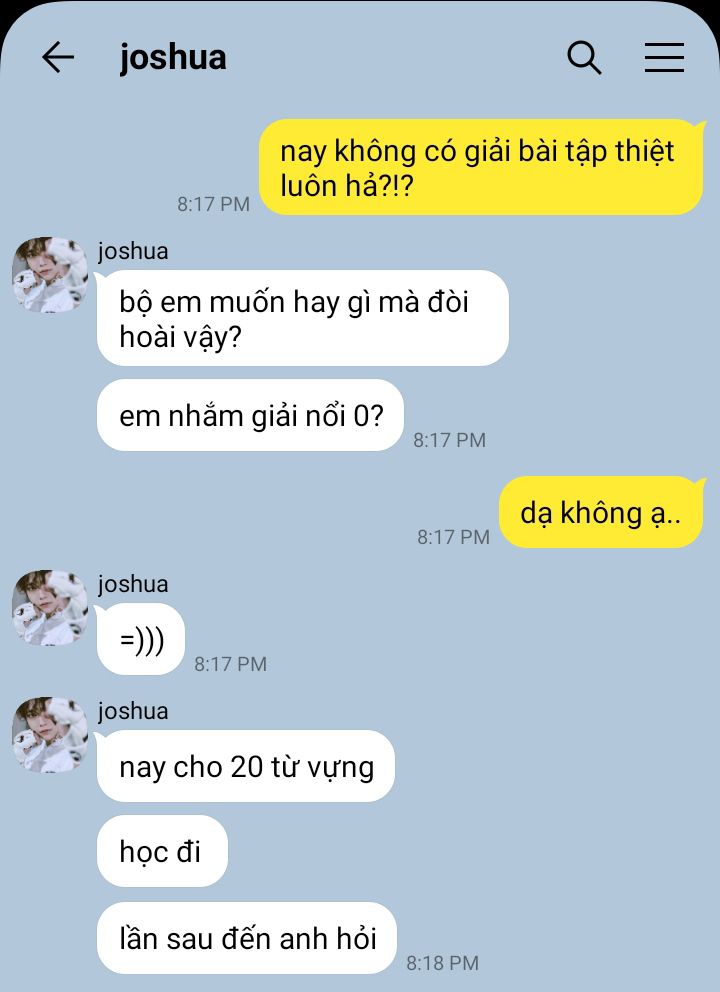Tap joshua's avatar beside the 20 từ vựng message
Screen dimensions: 720x992
click(50, 735)
